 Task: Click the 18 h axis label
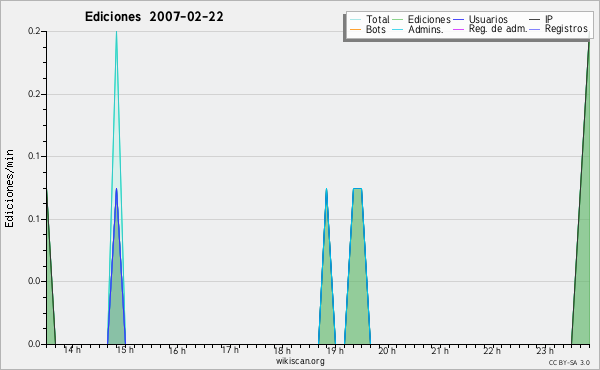point(282,350)
